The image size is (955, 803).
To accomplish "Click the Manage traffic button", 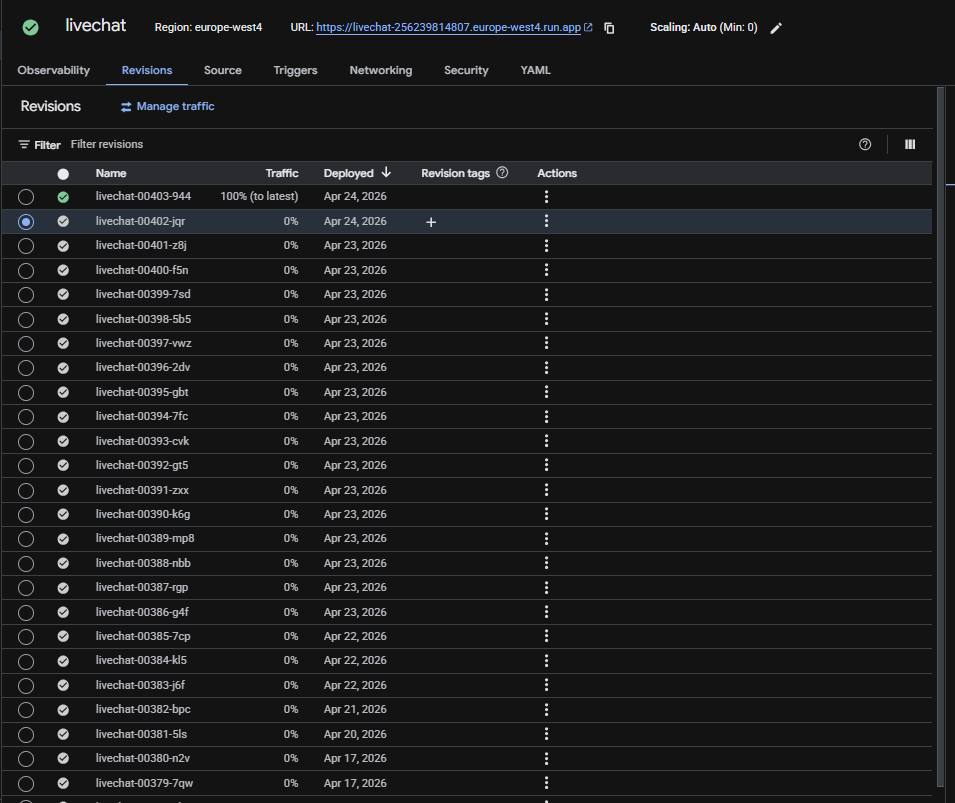I will tap(167, 107).
